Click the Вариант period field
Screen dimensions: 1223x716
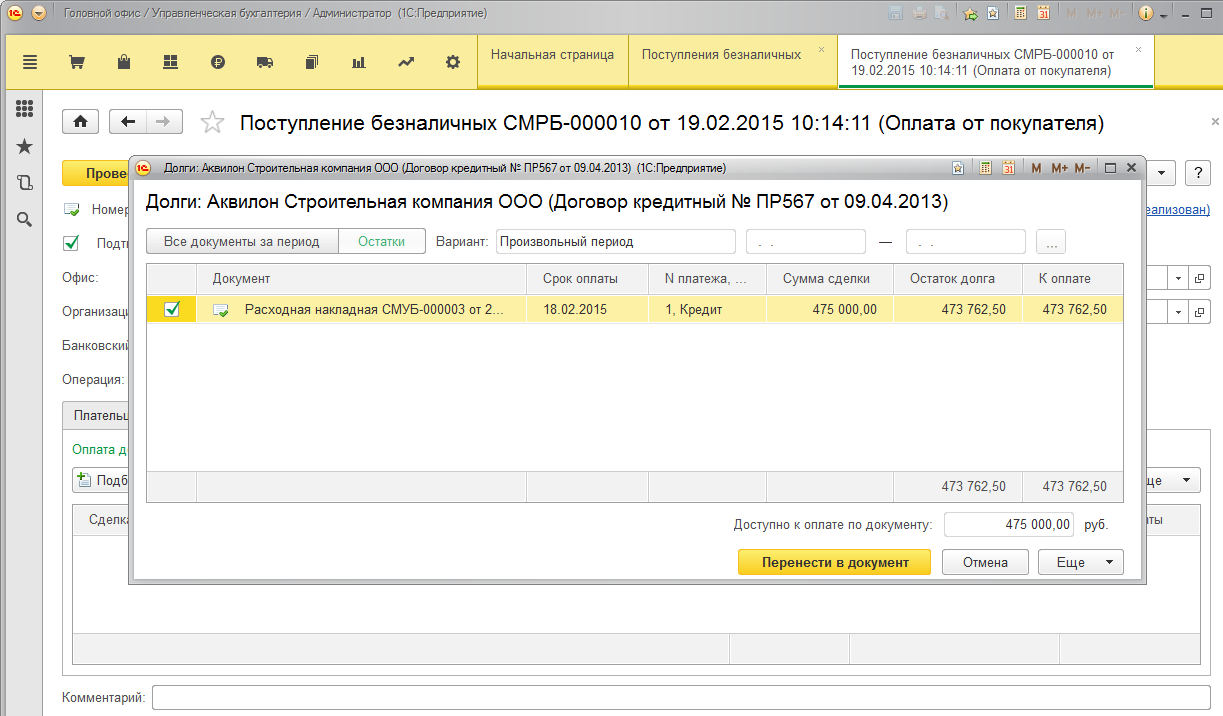[x=615, y=241]
